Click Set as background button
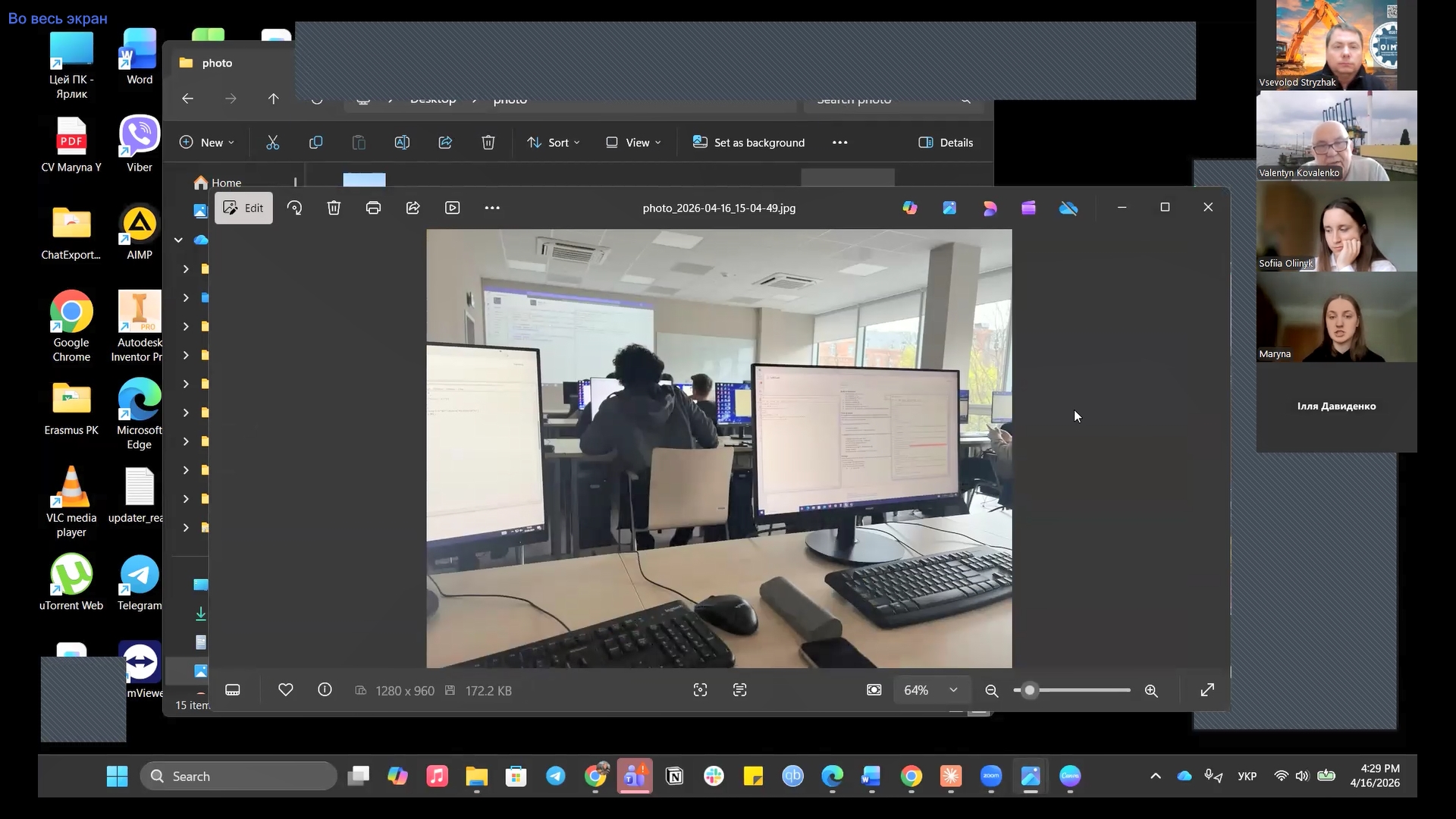The image size is (1456, 819). [748, 143]
